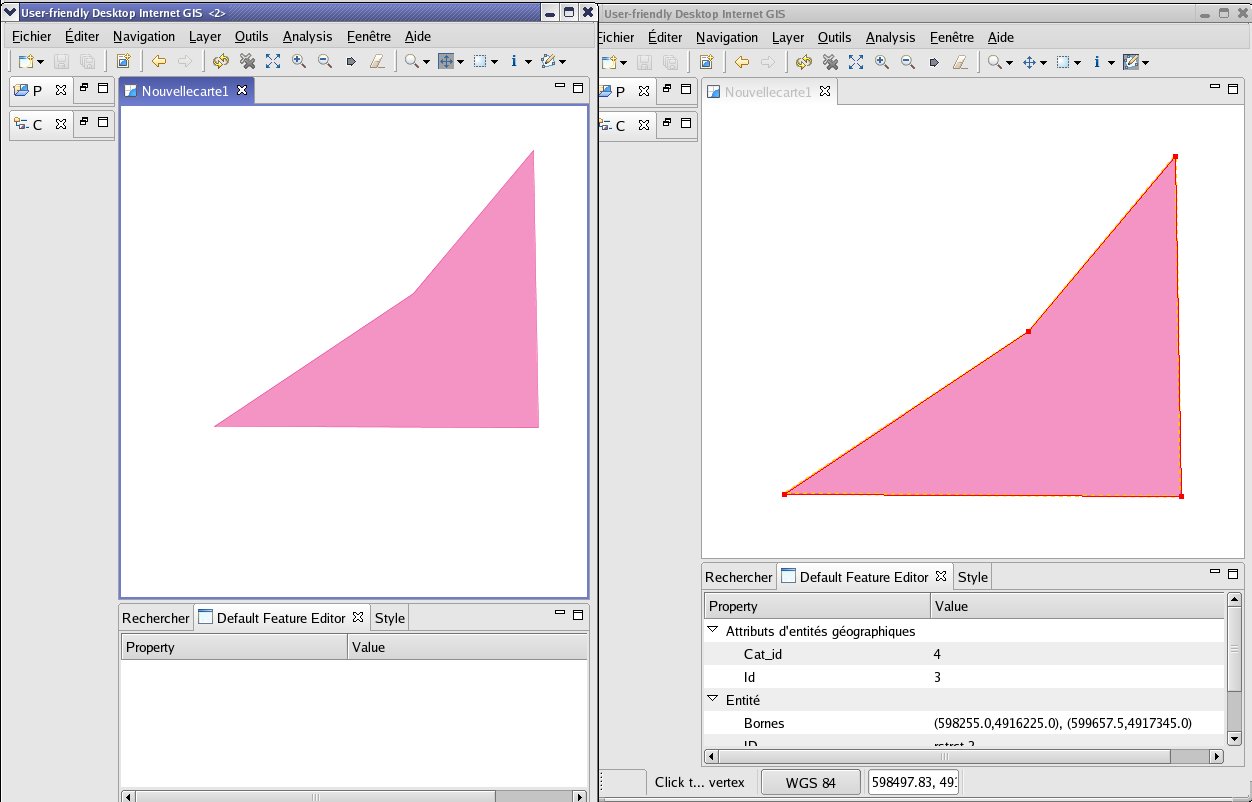The height and width of the screenshot is (802, 1252).
Task: Collapse the Attributs d'entités géographiques group
Action: click(713, 631)
